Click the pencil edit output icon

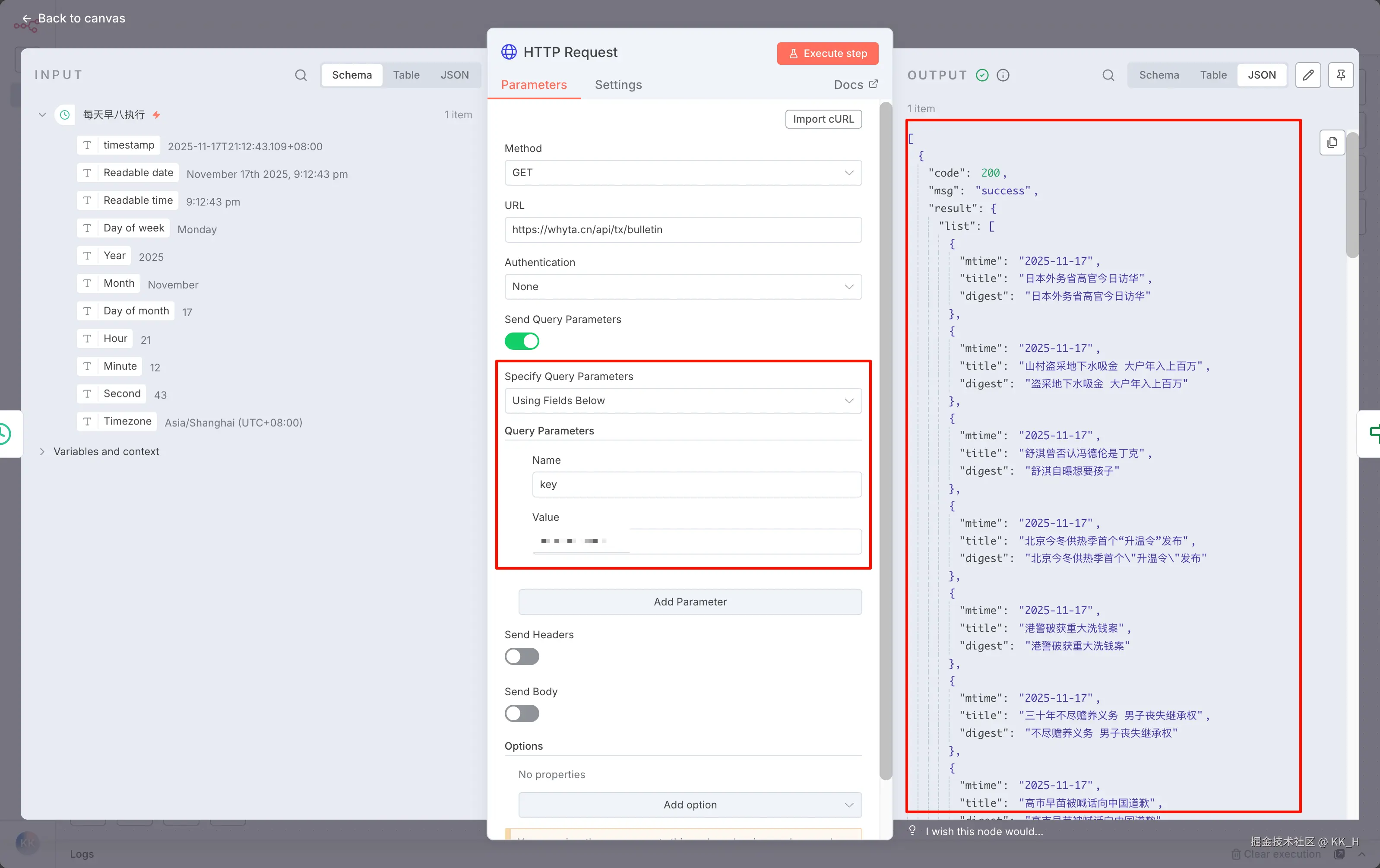pyautogui.click(x=1308, y=75)
